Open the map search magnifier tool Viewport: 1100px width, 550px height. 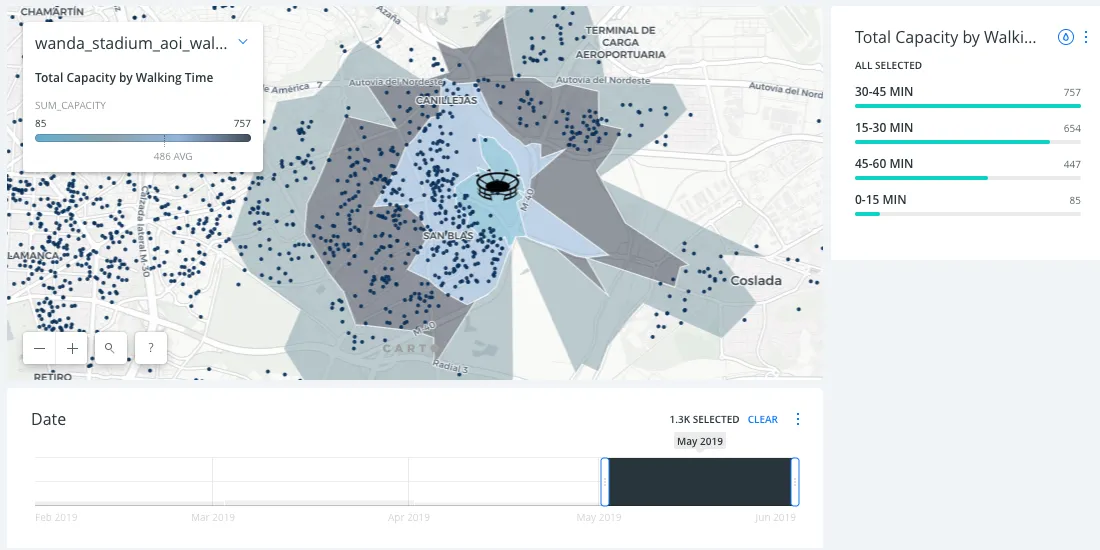click(x=109, y=348)
